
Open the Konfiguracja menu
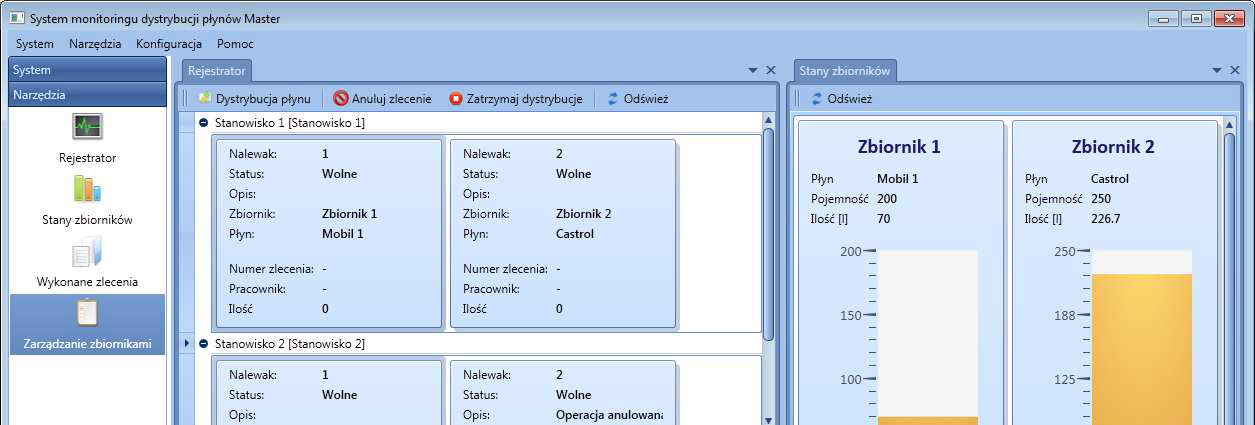click(169, 44)
